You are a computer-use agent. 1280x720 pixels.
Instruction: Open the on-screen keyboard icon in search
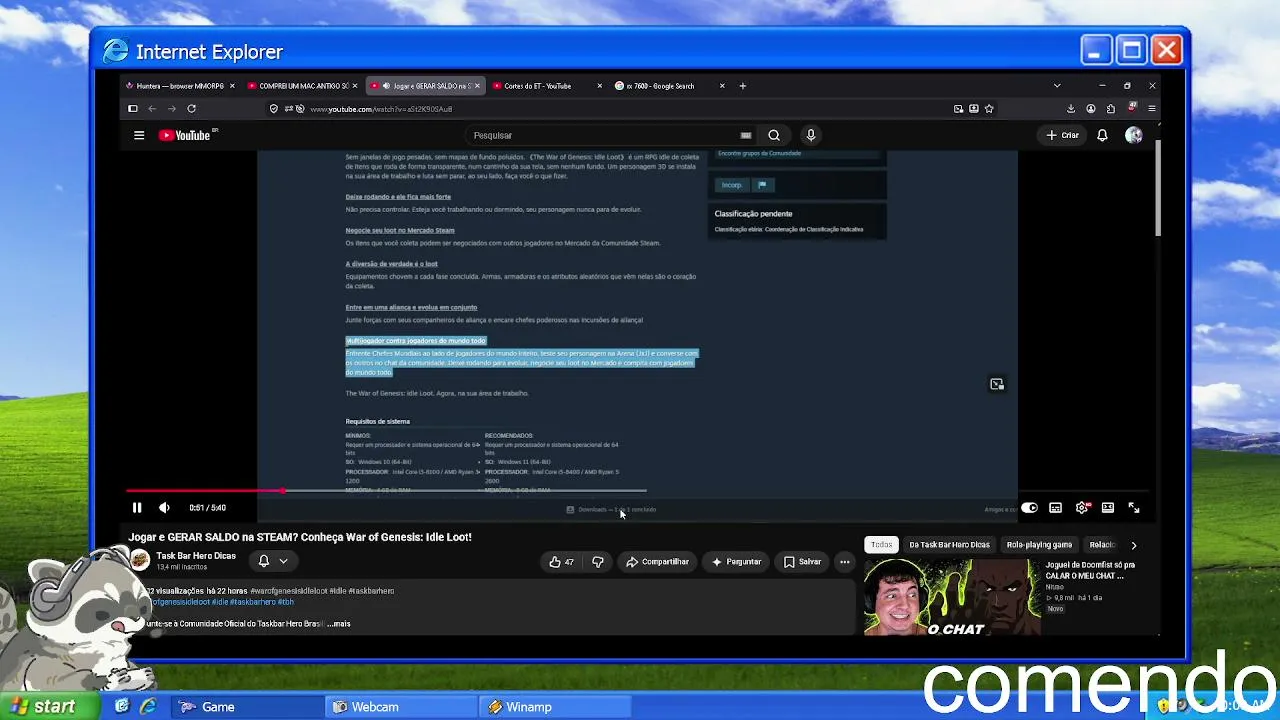pos(746,135)
